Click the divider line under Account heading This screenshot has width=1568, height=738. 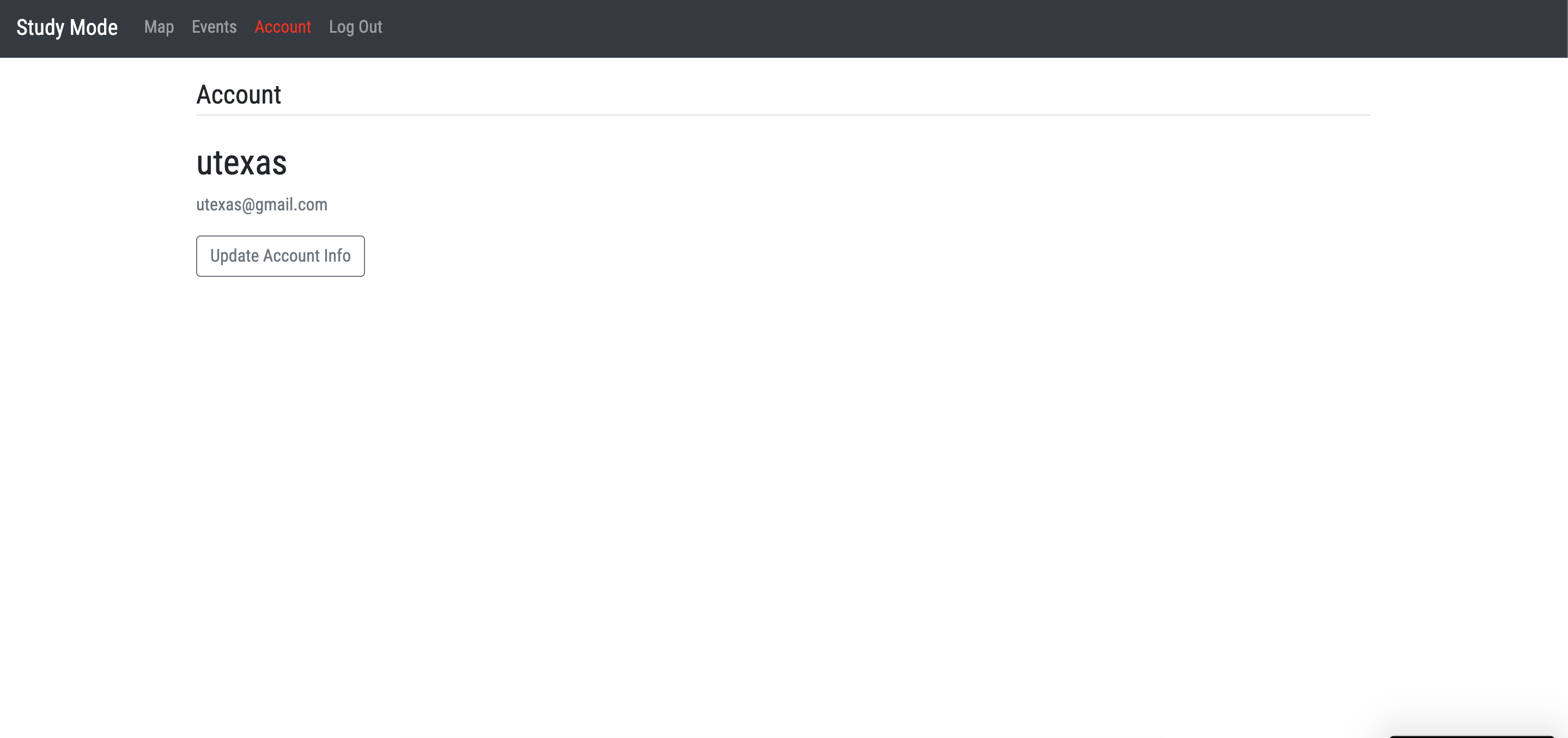pyautogui.click(x=783, y=114)
